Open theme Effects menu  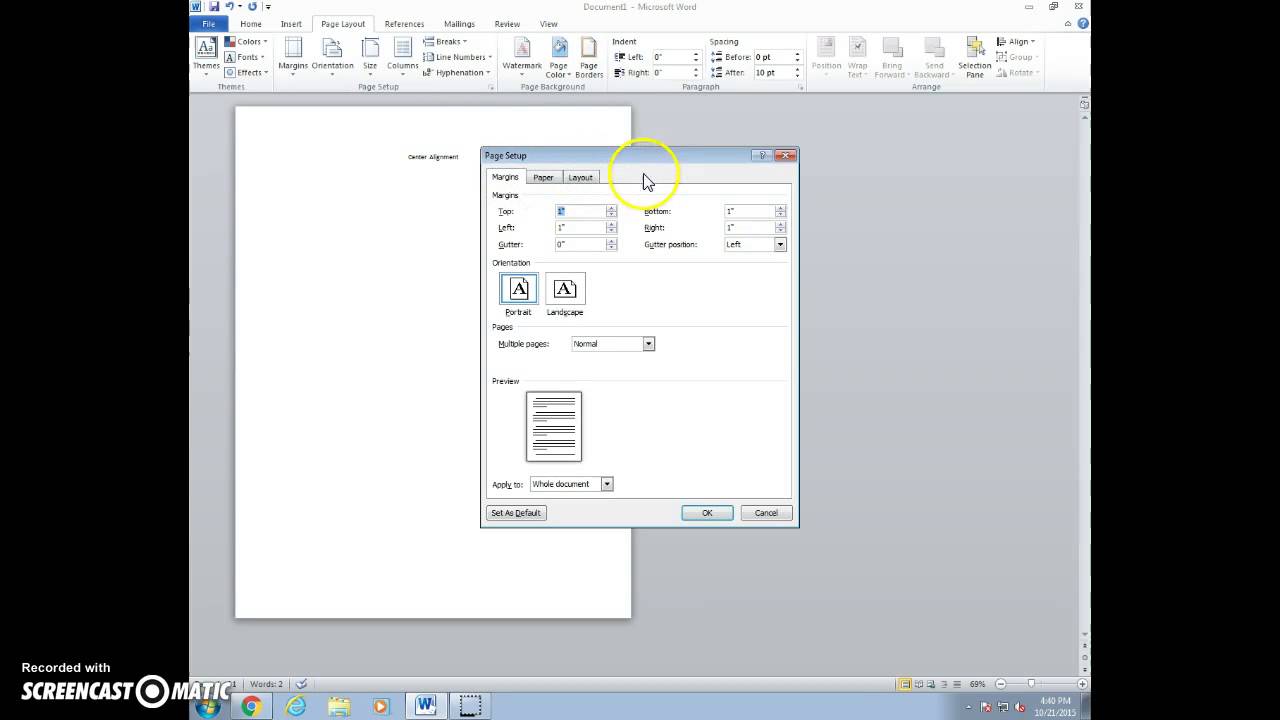[246, 72]
